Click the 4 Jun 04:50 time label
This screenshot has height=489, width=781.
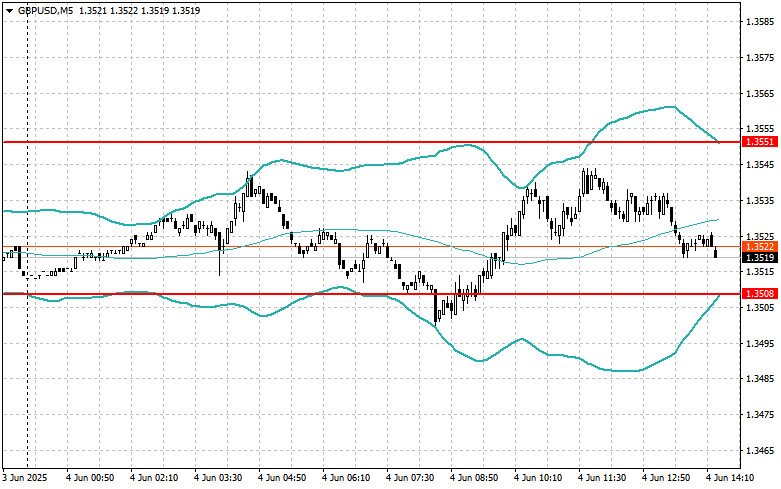pos(282,478)
